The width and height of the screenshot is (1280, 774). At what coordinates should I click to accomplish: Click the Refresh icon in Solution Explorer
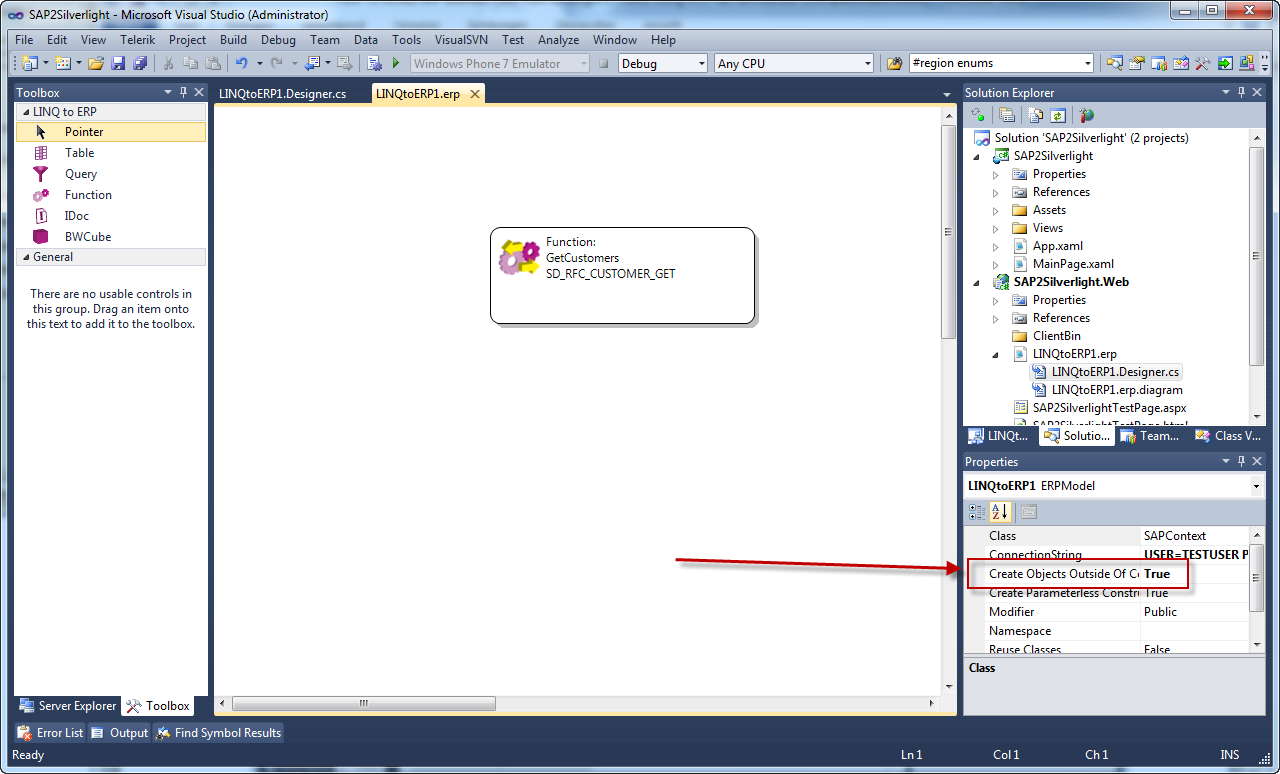coord(1058,116)
